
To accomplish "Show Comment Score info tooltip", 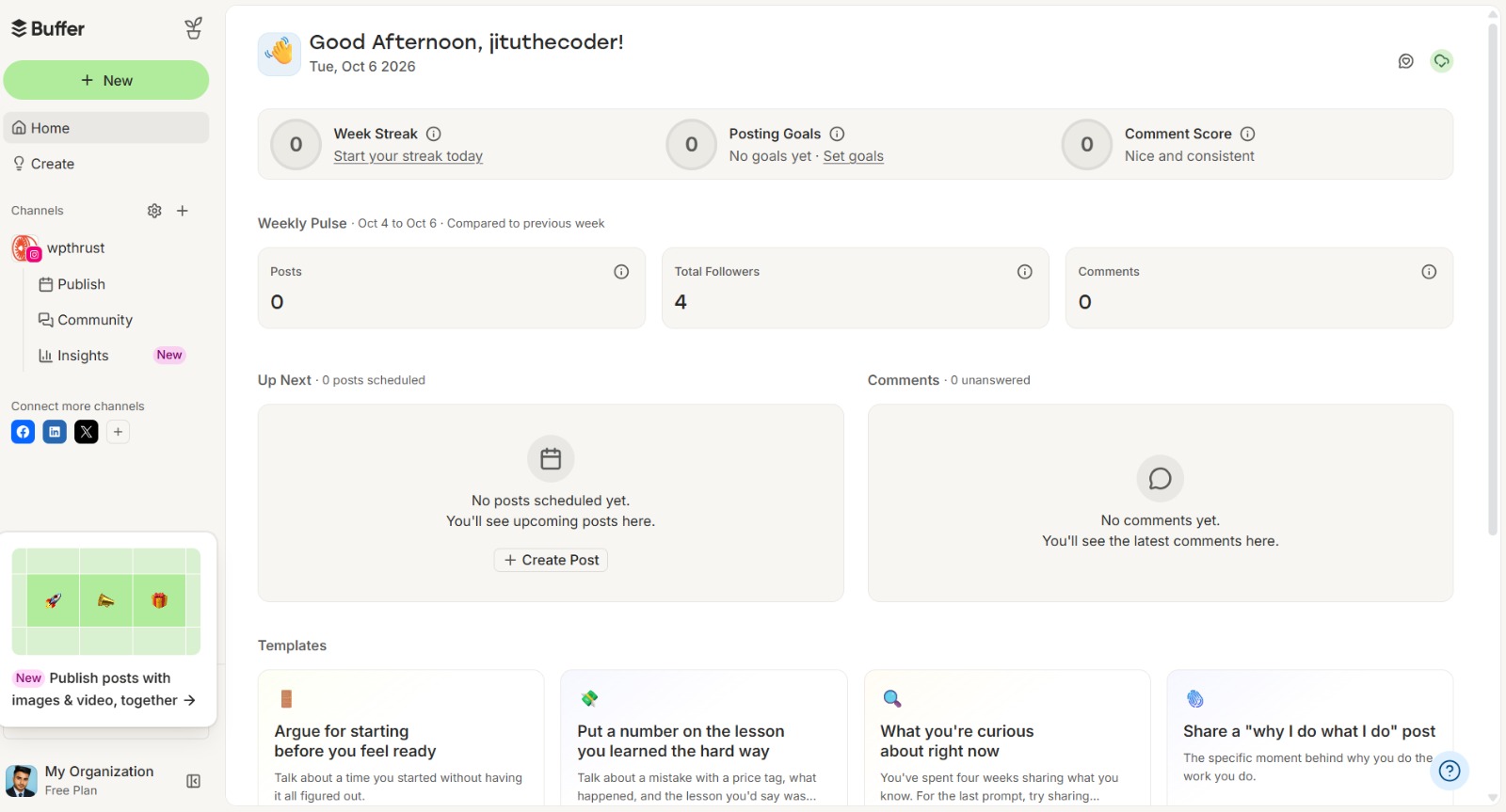I will [x=1247, y=134].
